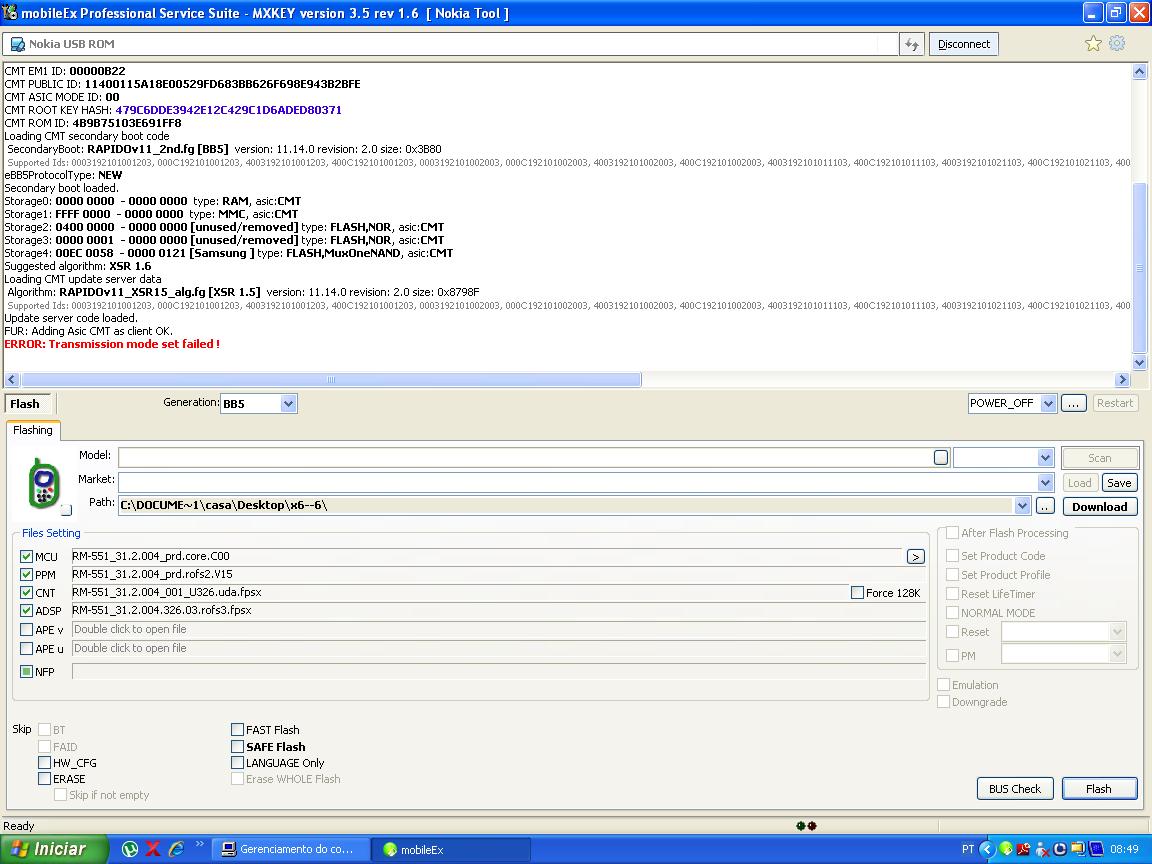Show hidden tray icons arrow
This screenshot has width=1152, height=864.
pyautogui.click(x=987, y=849)
